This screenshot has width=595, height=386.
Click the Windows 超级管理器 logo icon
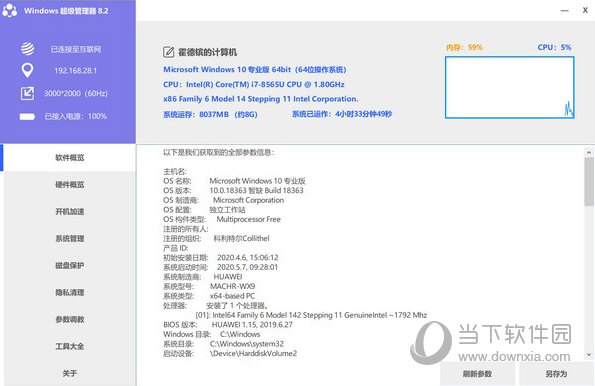click(9, 10)
